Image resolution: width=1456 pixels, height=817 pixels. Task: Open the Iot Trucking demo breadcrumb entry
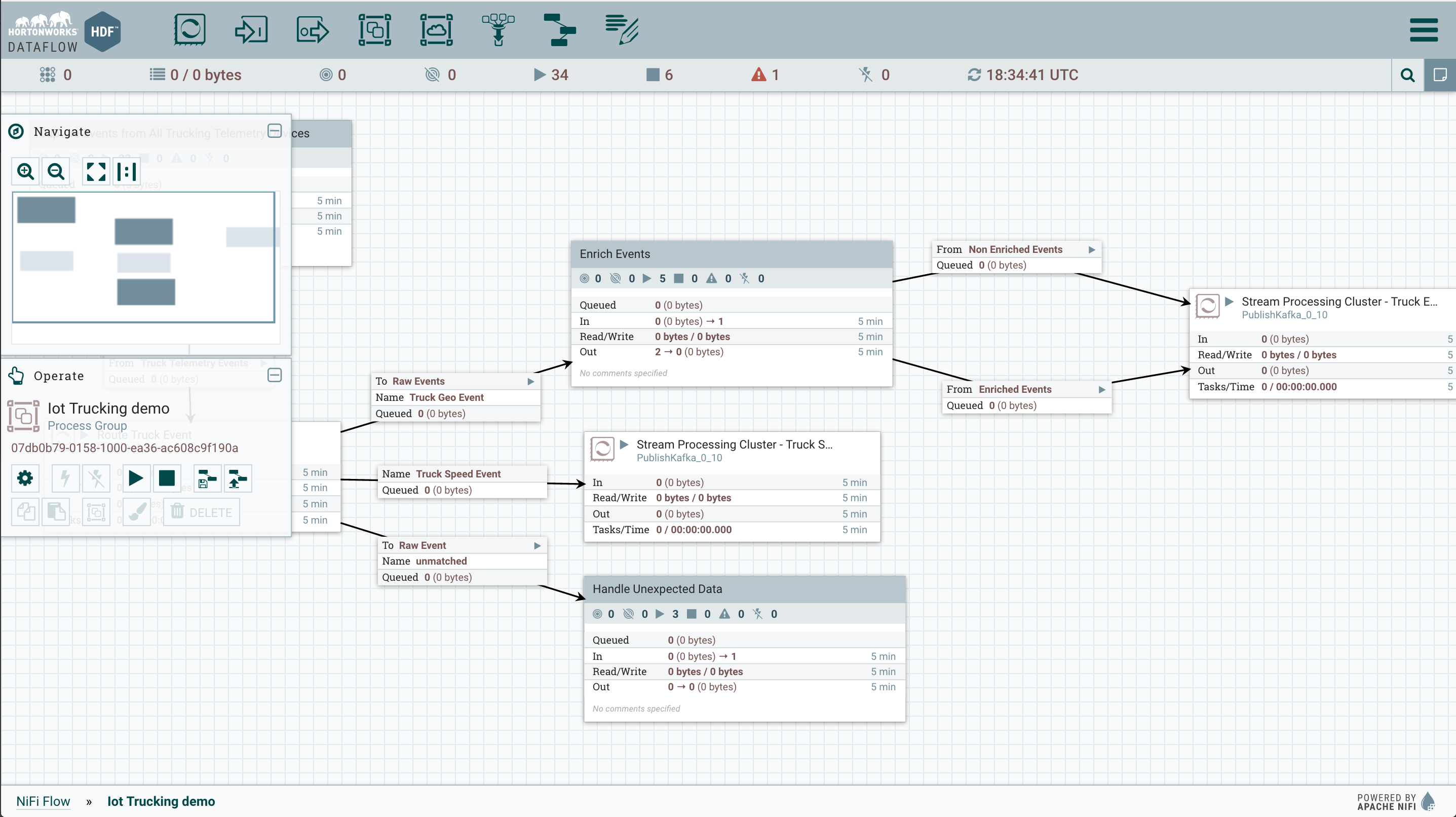[x=161, y=801]
